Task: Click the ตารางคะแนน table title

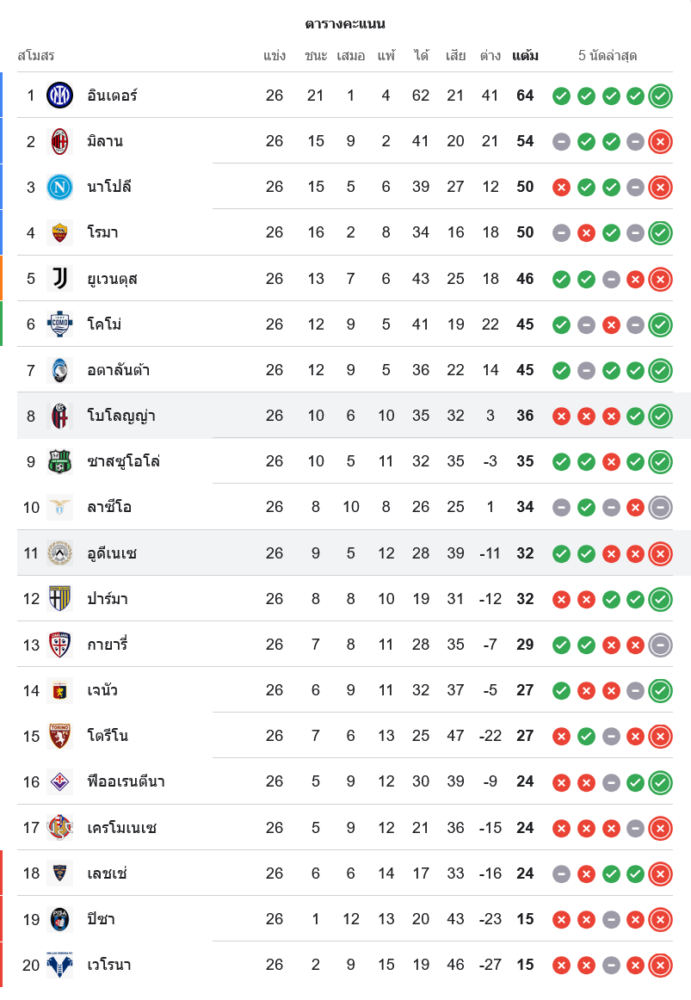Action: point(345,24)
